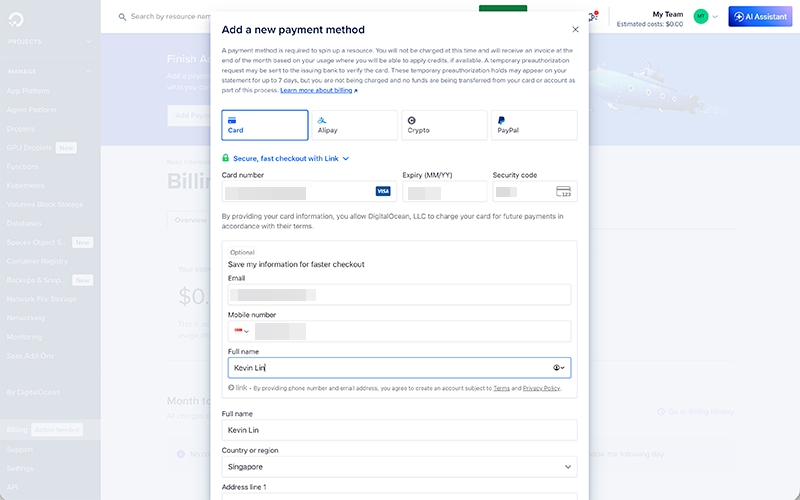Choose the Alipay payment option
Viewport: 800px width, 500px height.
point(354,125)
